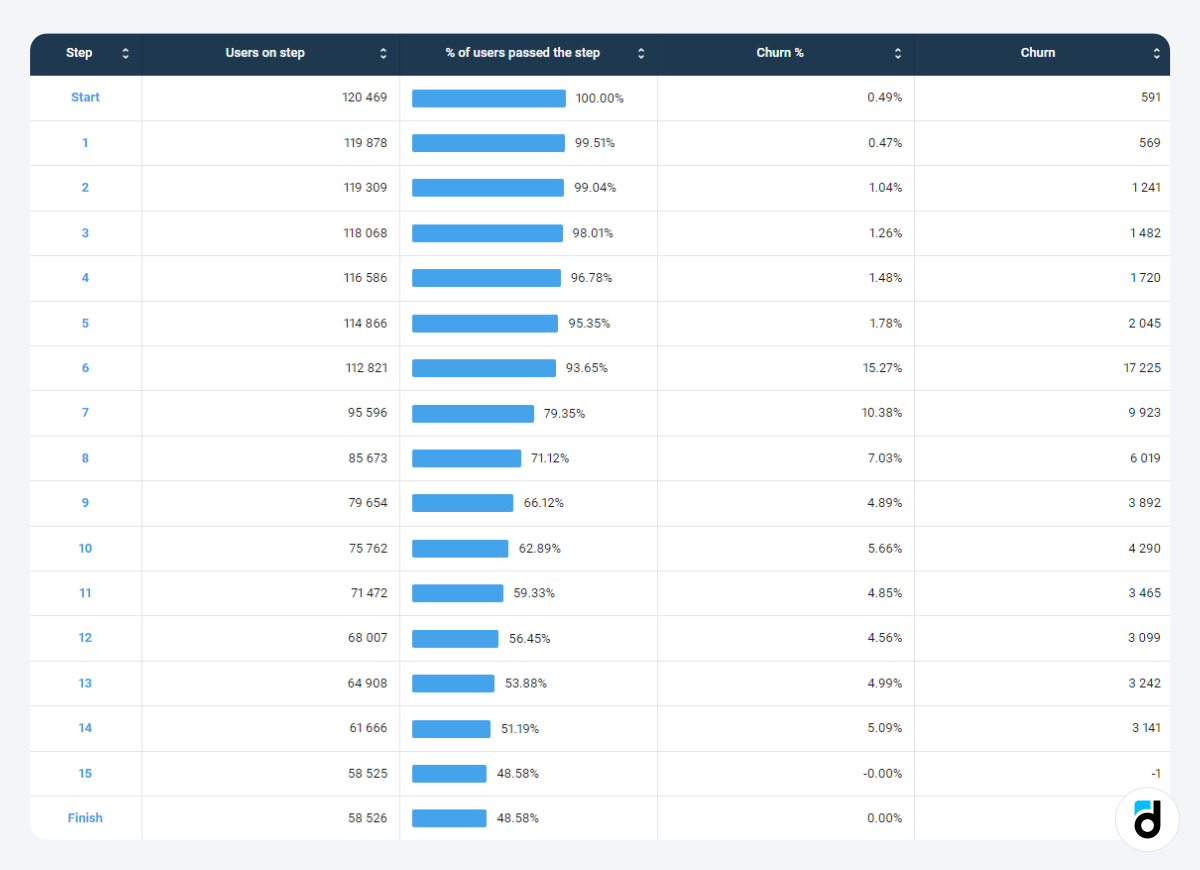Viewport: 1200px width, 870px height.
Task: Click the Start step link
Action: click(x=85, y=98)
